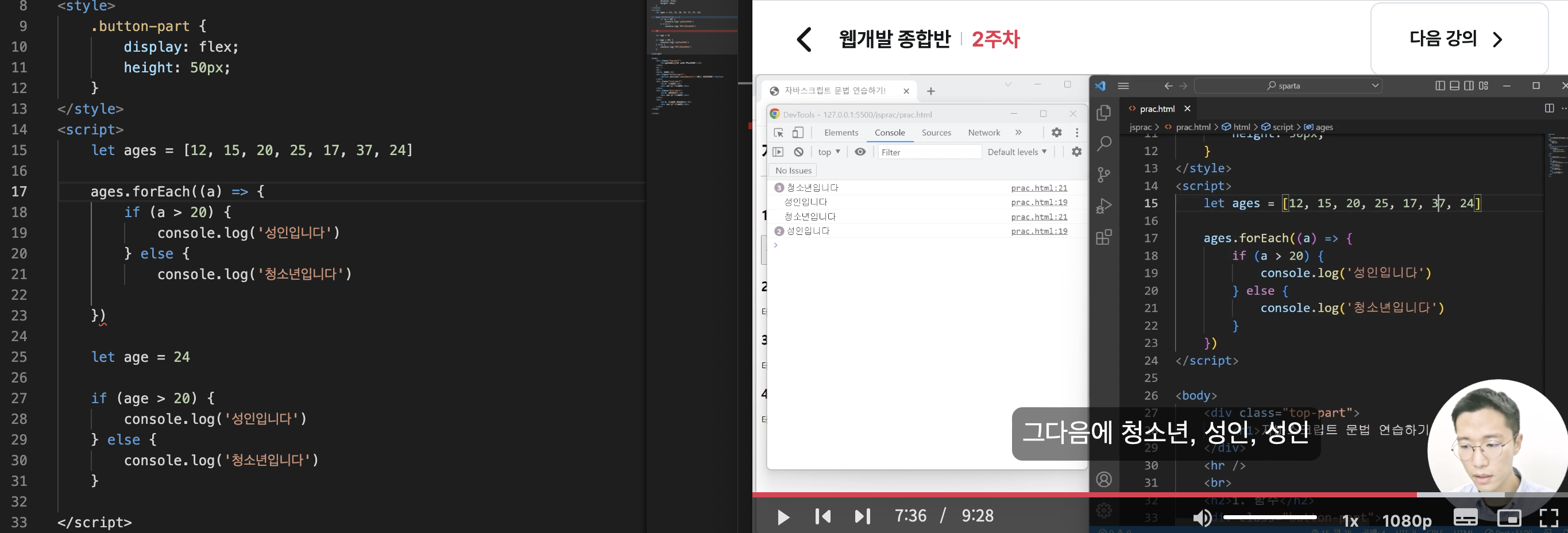Viewport: 1568px width, 533px height.
Task: Change the 1080p video quality
Action: click(1407, 521)
